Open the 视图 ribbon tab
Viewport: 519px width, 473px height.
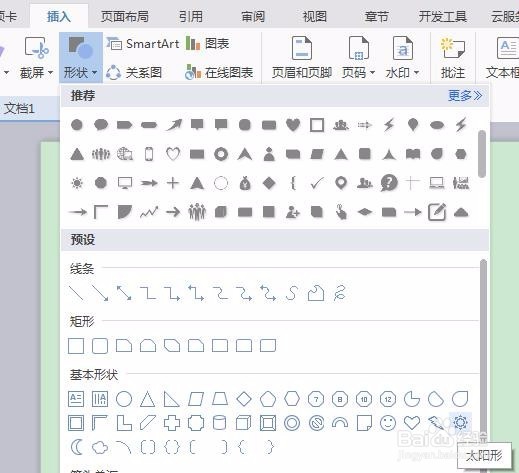[314, 16]
